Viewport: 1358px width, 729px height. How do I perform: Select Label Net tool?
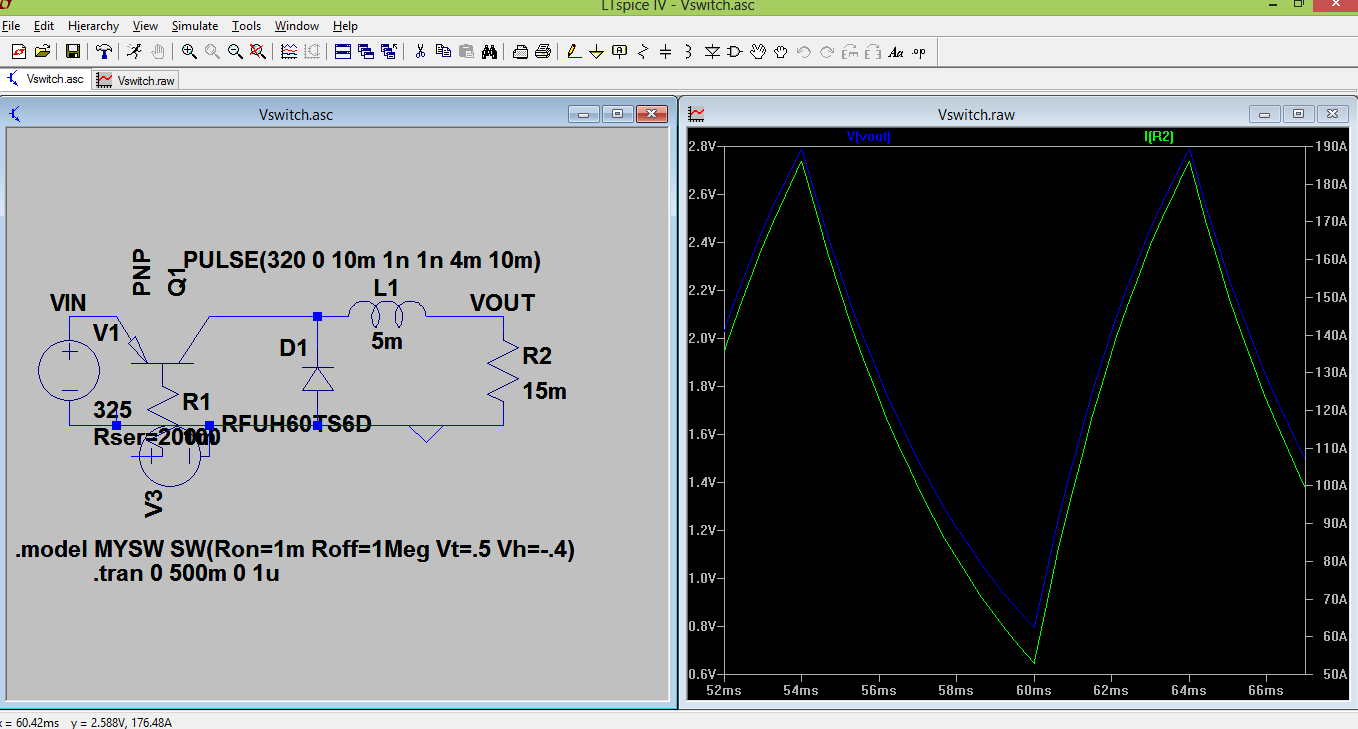point(620,51)
